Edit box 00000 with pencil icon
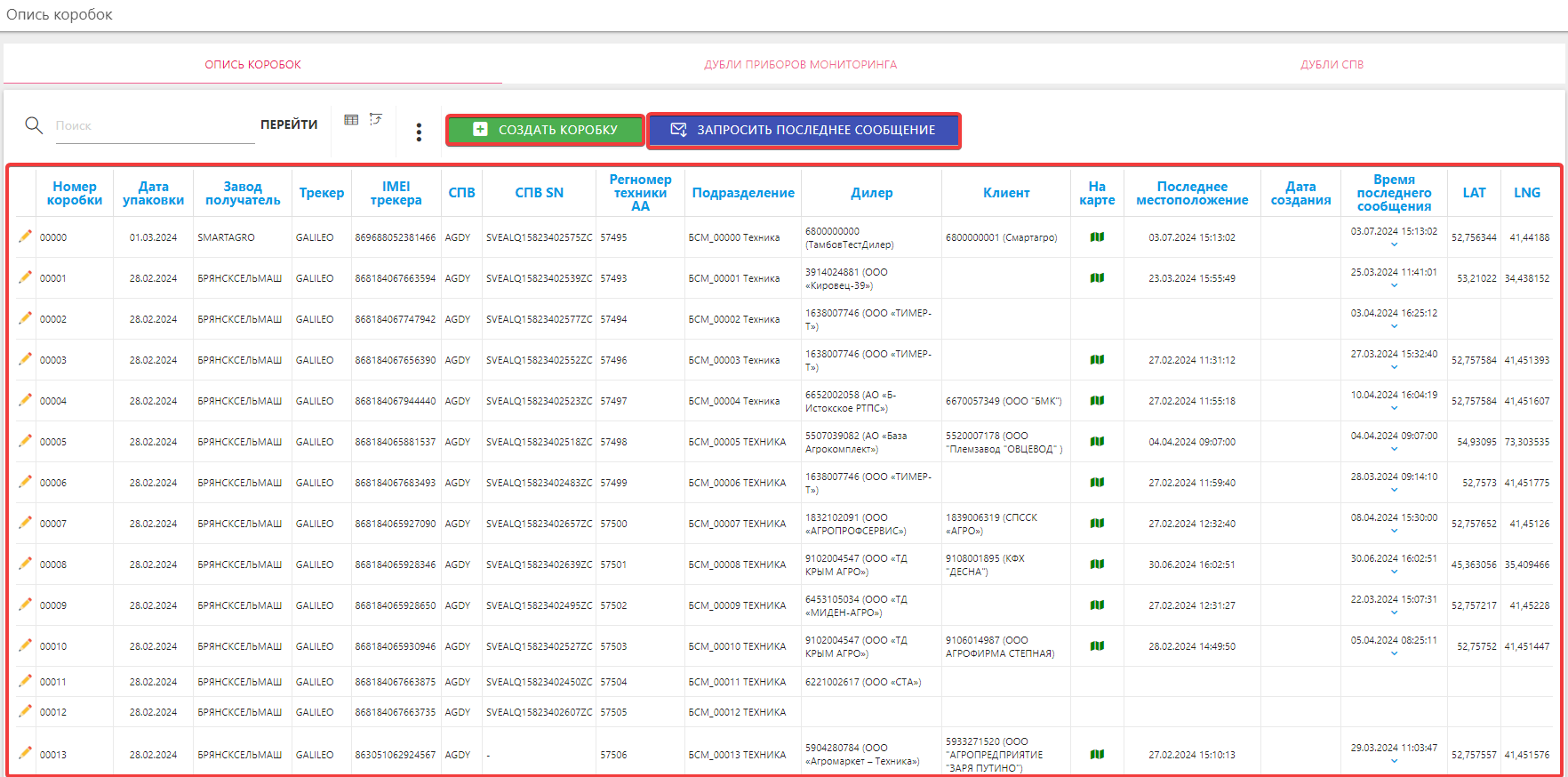Screen dimensions: 1568x777 click(25, 236)
